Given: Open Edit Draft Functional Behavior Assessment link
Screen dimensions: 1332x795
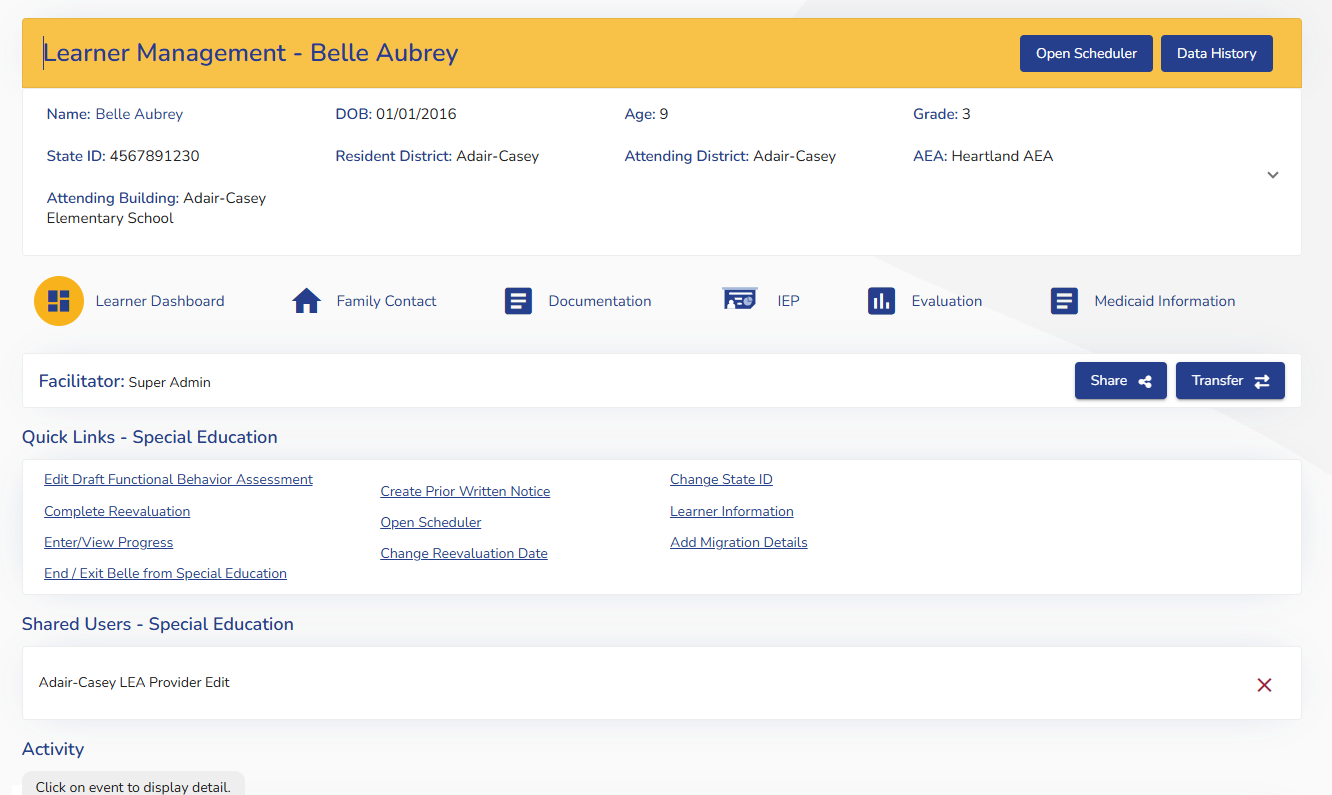Looking at the screenshot, I should click(178, 480).
